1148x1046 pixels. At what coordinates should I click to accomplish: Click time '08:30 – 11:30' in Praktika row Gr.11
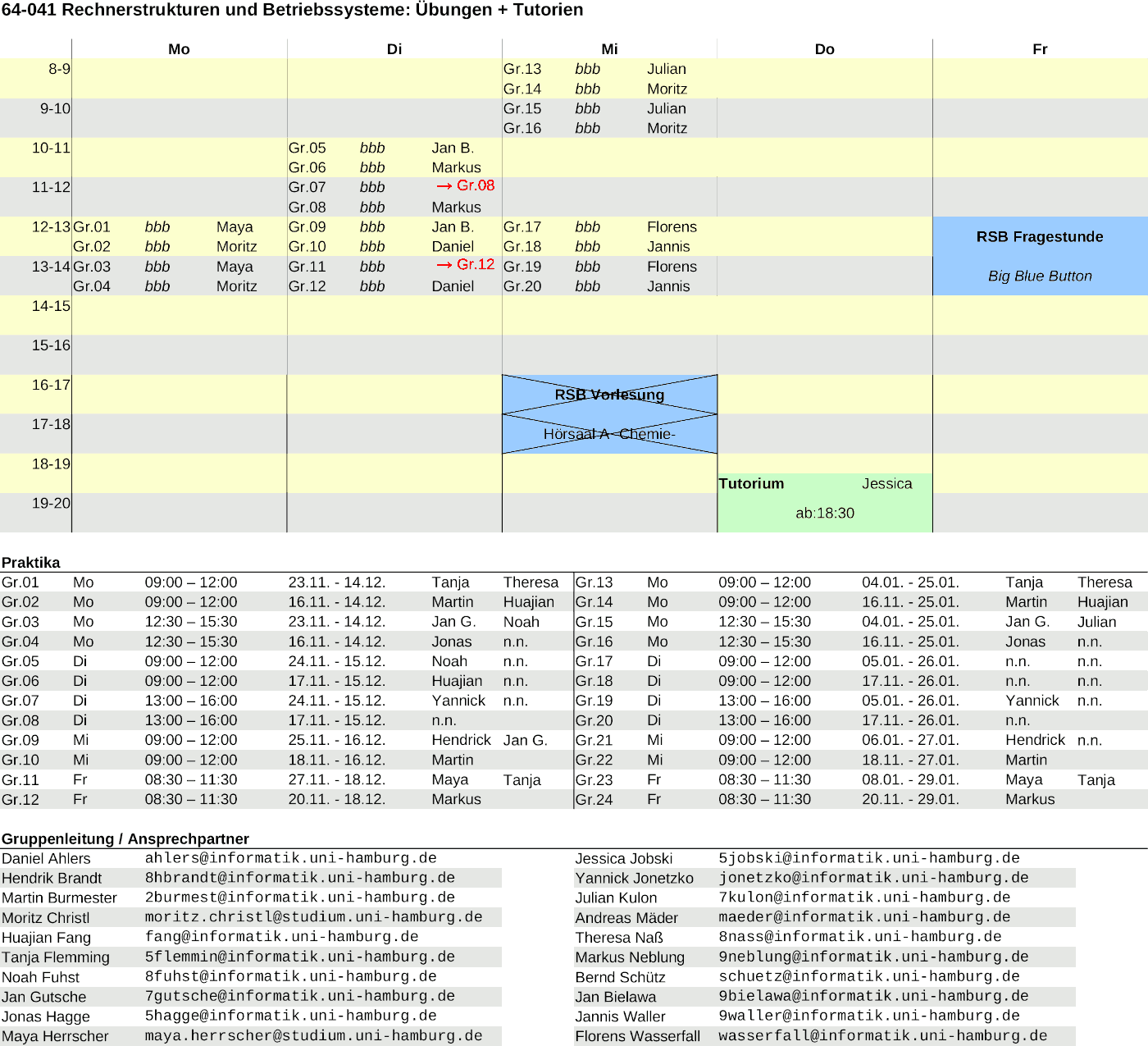[191, 780]
